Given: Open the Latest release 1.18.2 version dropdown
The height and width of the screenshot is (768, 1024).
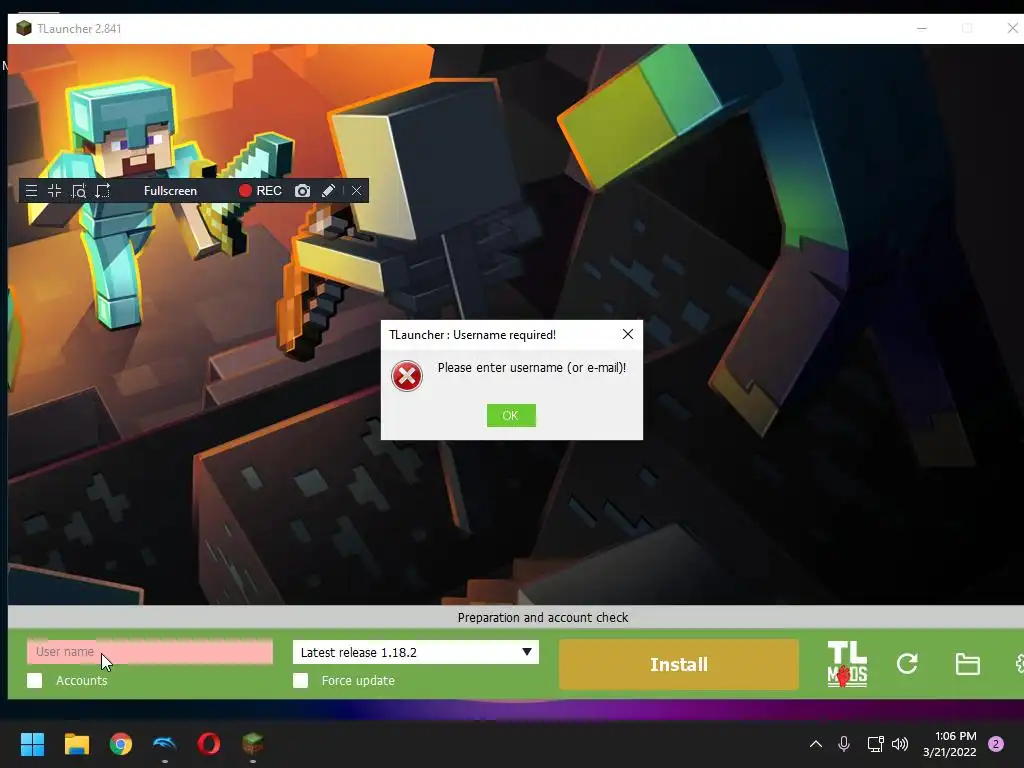Looking at the screenshot, I should tap(415, 652).
